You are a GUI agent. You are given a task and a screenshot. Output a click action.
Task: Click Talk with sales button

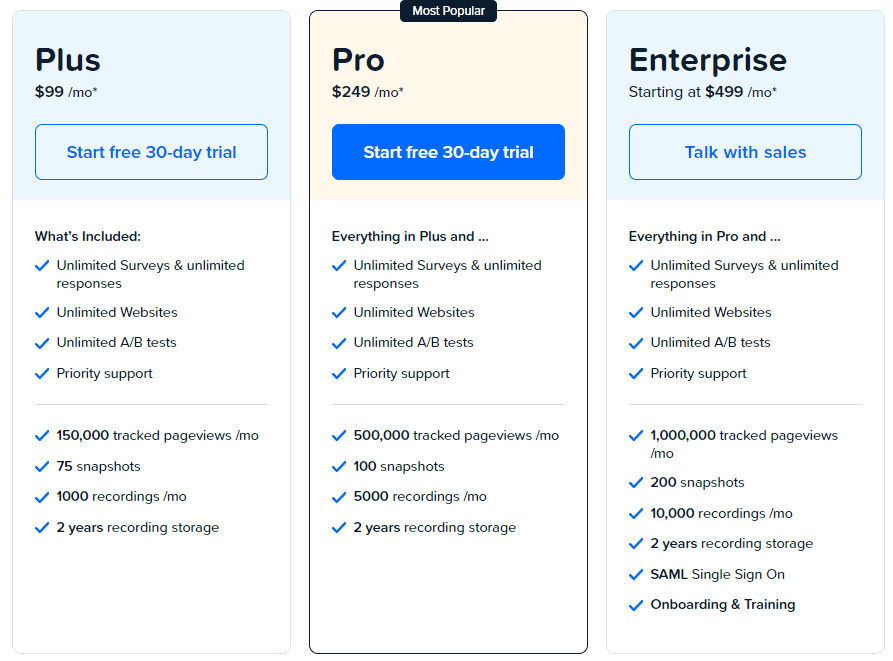(x=745, y=152)
